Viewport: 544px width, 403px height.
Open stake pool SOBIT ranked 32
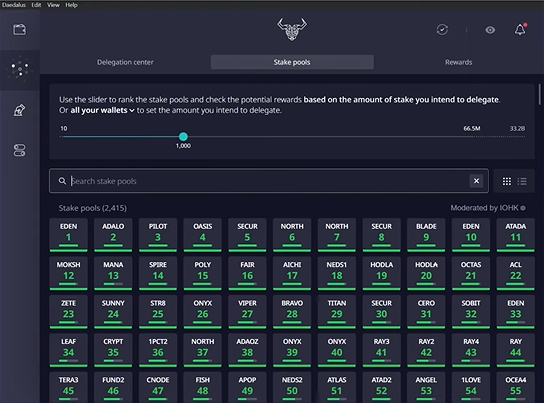(x=471, y=311)
